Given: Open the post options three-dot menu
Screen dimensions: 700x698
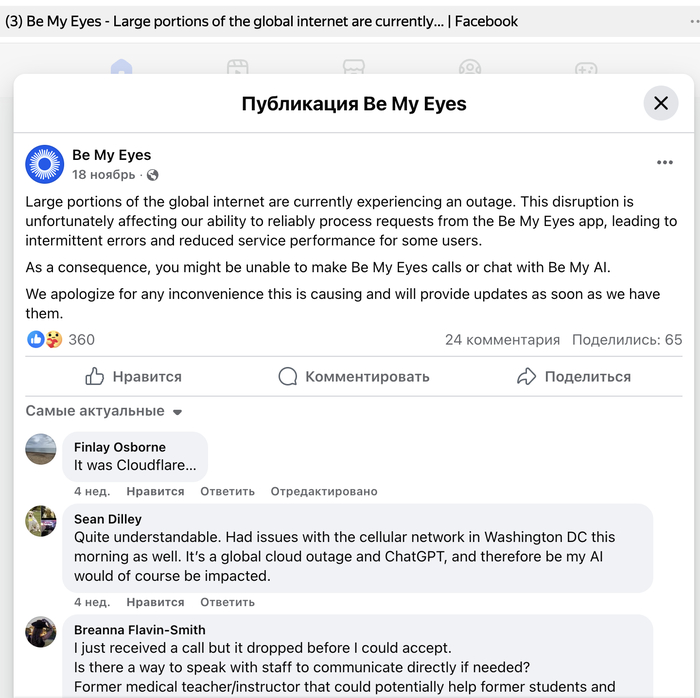Looking at the screenshot, I should pos(665,163).
